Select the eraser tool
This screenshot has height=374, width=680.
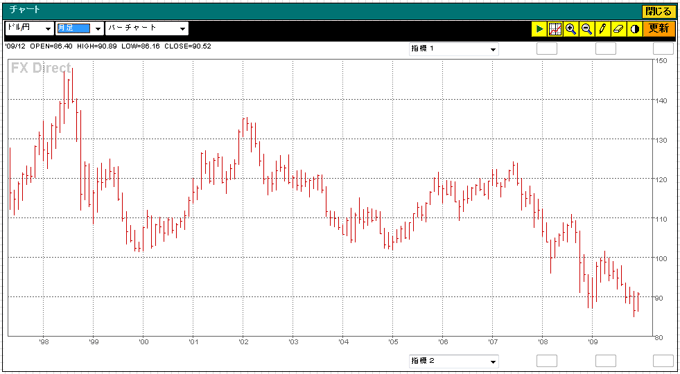(618, 29)
